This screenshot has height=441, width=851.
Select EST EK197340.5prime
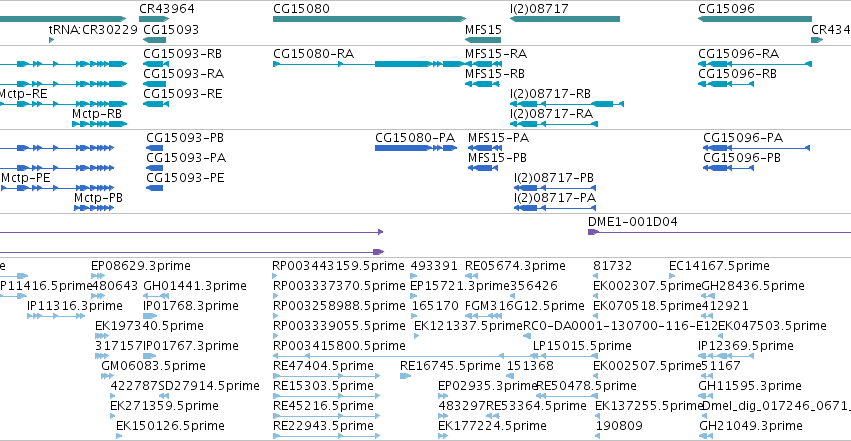[x=149, y=326]
